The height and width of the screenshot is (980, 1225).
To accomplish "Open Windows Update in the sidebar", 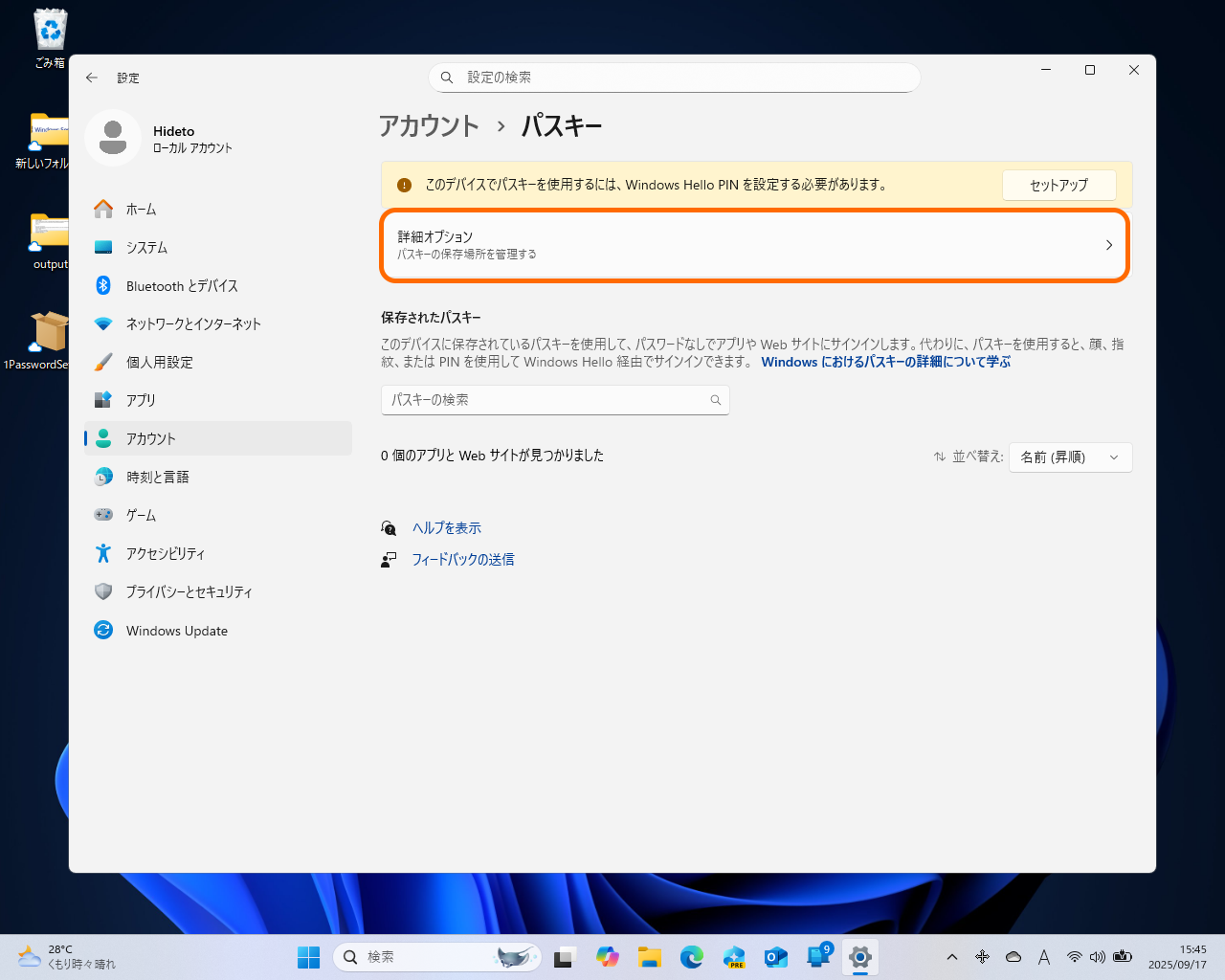I will [177, 630].
